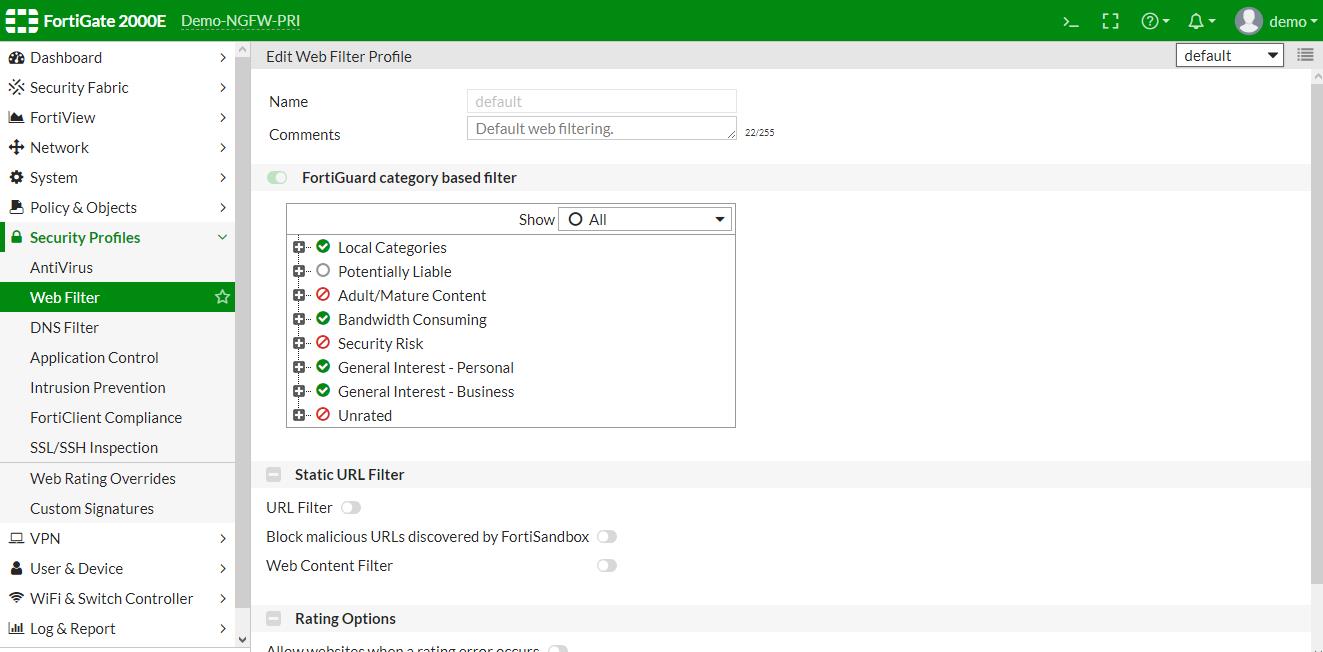The width and height of the screenshot is (1323, 652).
Task: Open the CLI console icon
Action: (x=1071, y=21)
